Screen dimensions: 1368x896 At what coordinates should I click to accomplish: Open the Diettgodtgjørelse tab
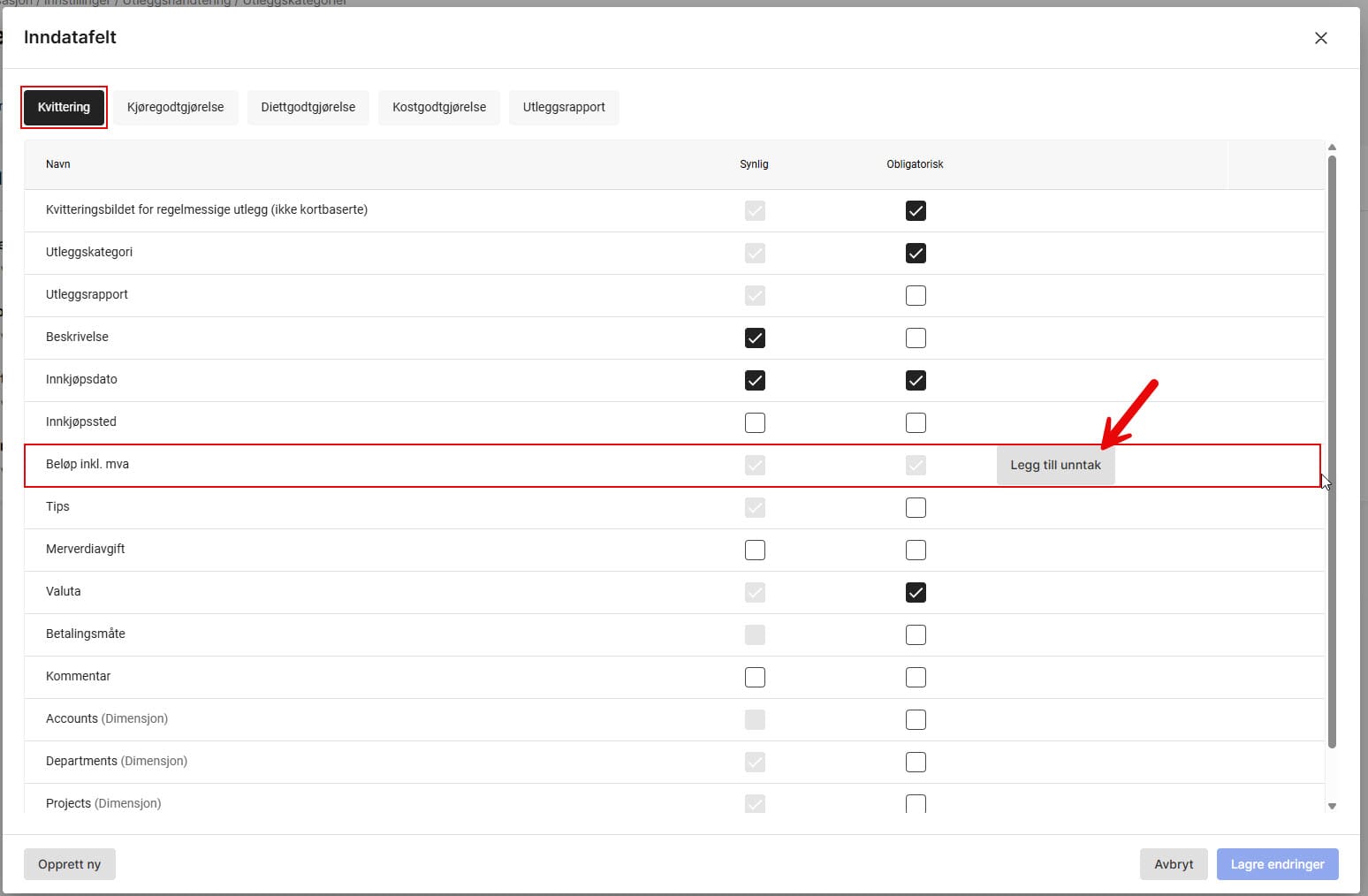point(308,107)
